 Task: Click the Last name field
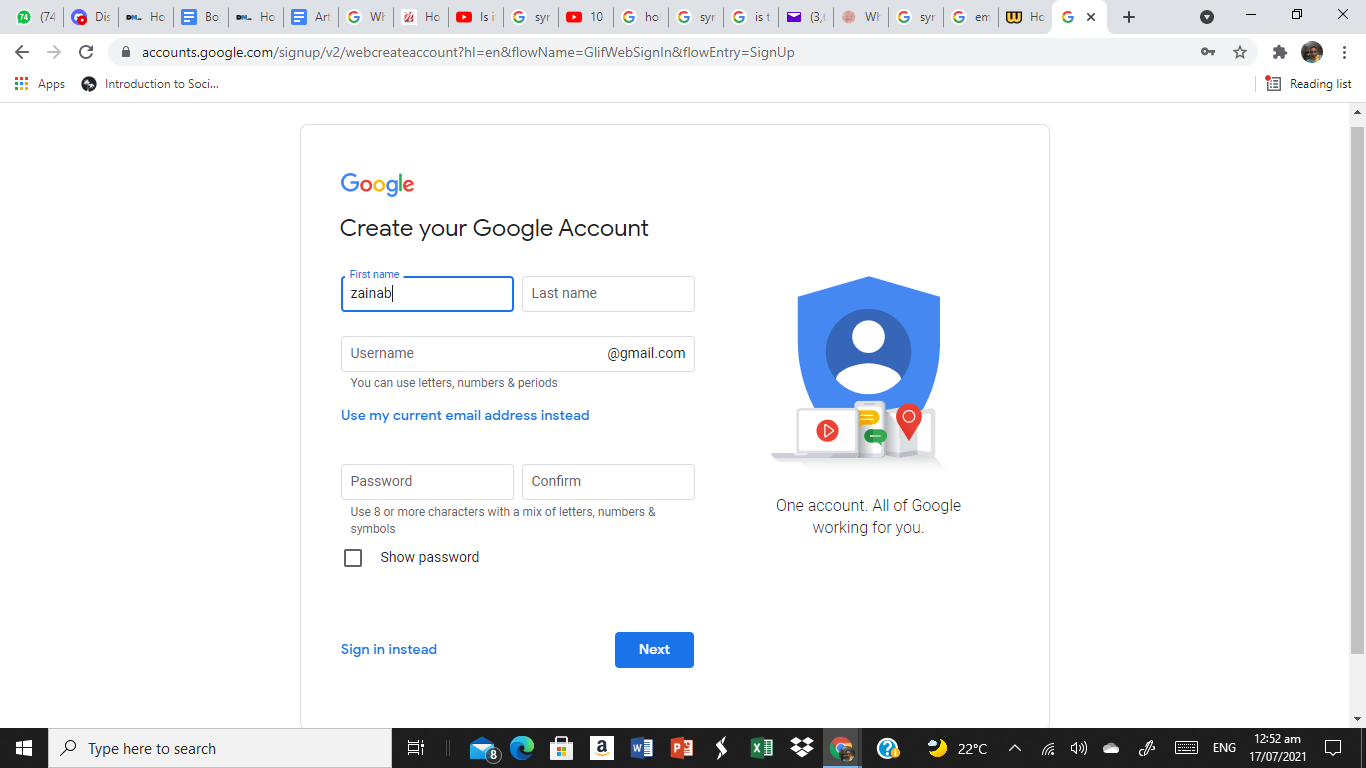608,294
